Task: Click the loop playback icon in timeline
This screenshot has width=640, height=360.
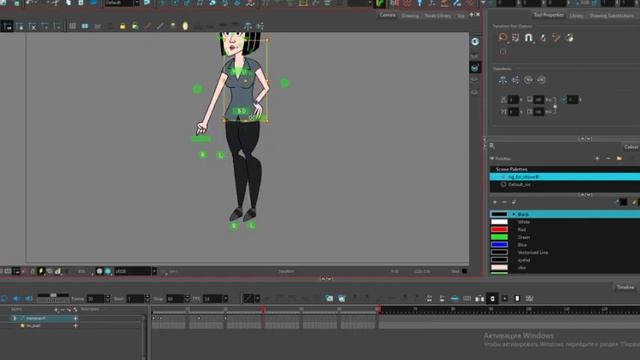Action: coord(4,299)
